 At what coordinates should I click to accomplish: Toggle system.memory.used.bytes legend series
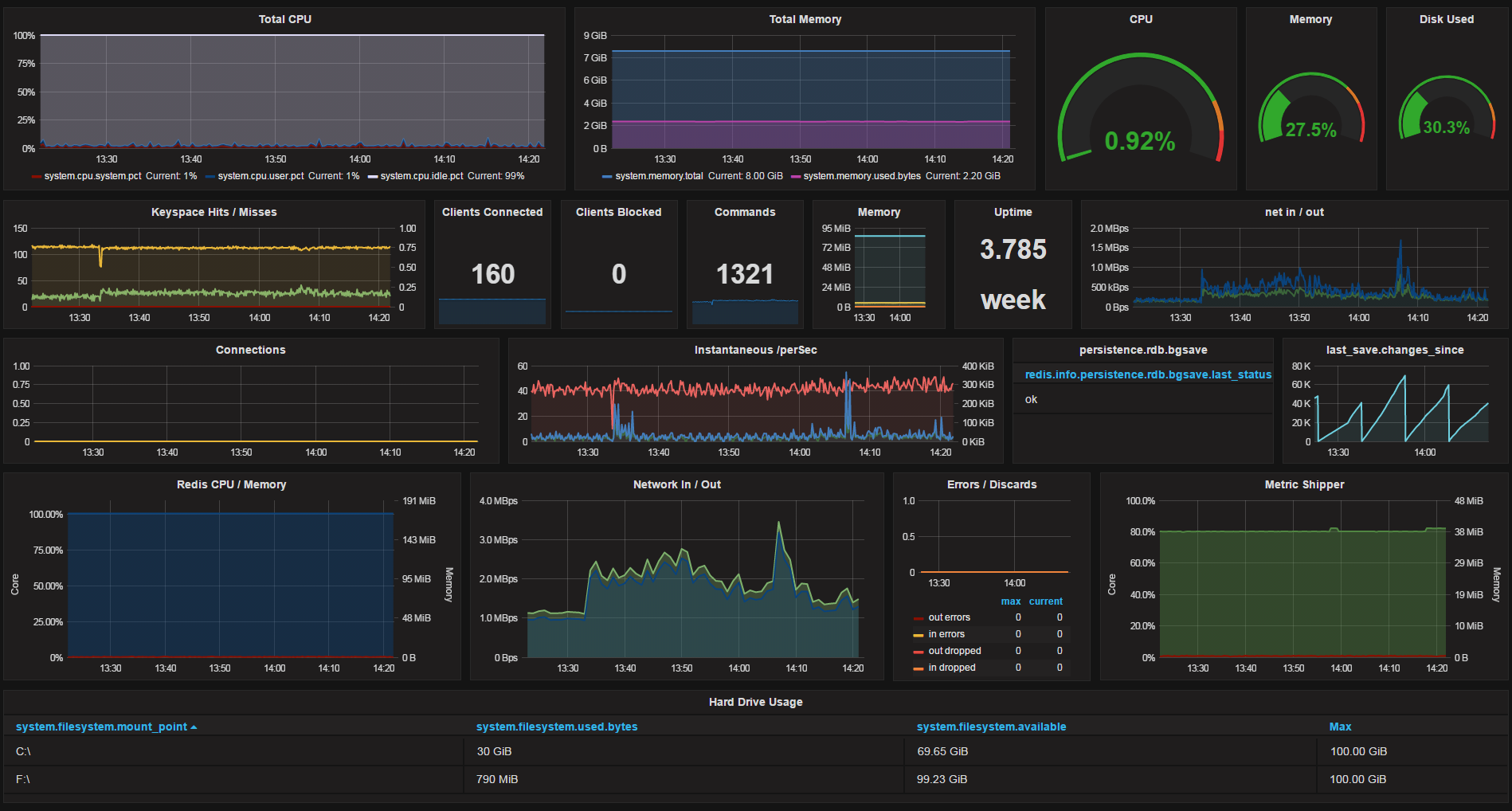861,176
